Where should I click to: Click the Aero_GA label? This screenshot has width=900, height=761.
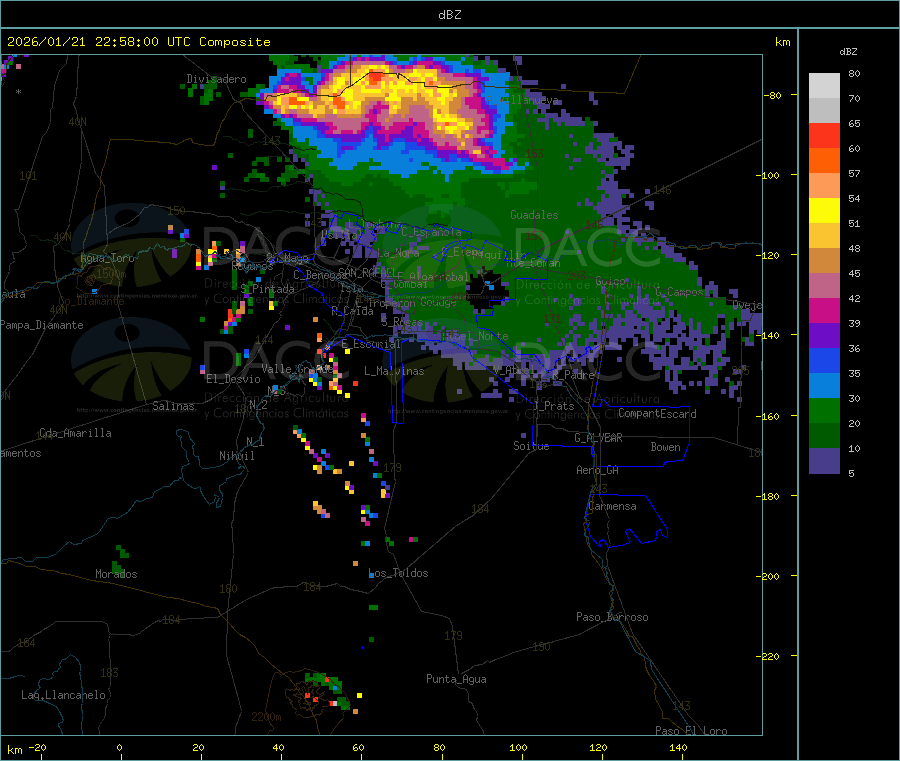[x=597, y=470]
